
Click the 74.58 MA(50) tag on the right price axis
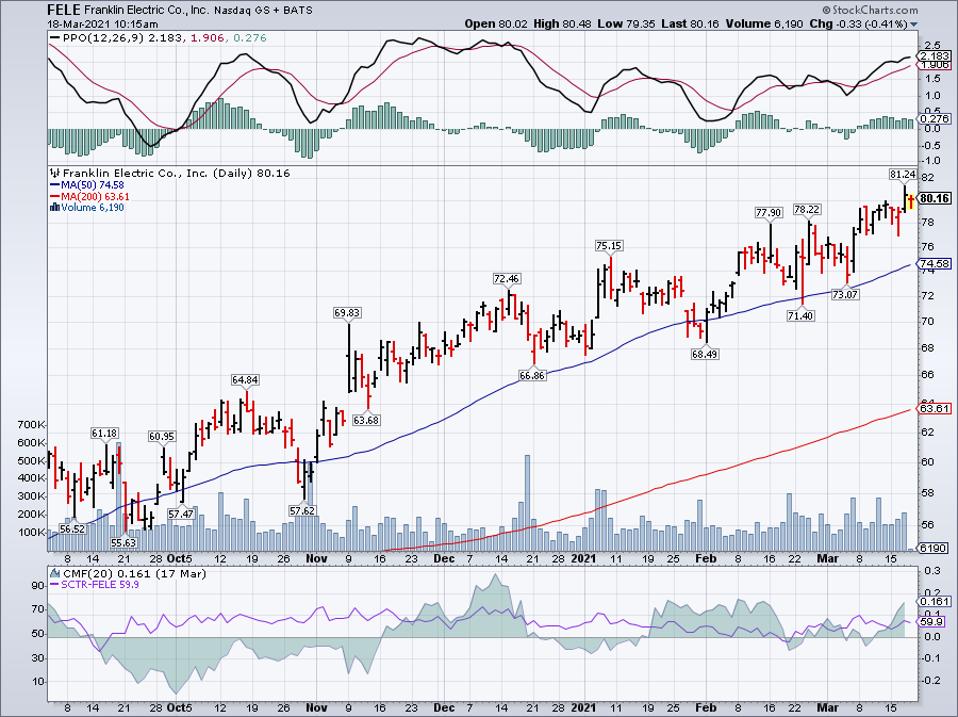coord(935,264)
